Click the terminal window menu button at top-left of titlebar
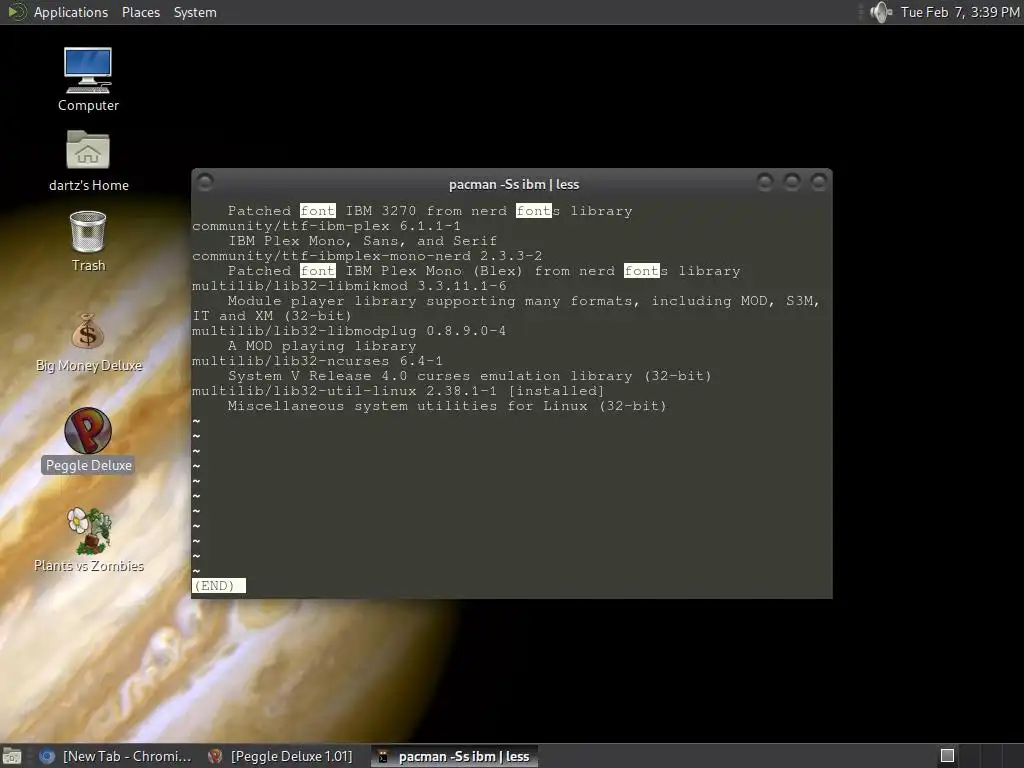 204,182
